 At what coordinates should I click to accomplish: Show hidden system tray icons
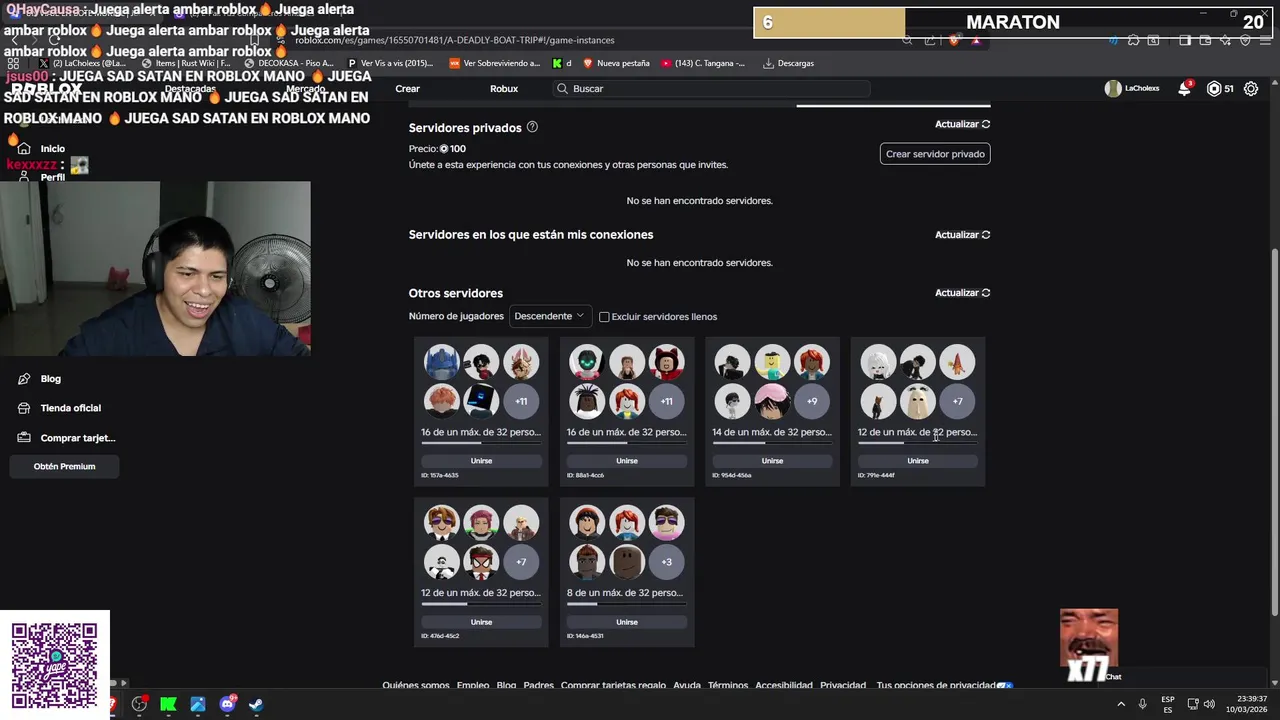[1121, 704]
